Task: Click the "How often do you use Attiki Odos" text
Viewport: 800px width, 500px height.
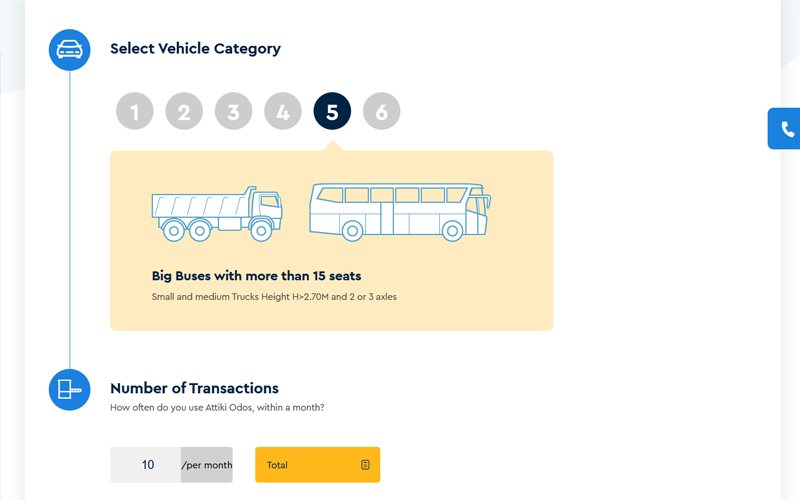Action: [217, 407]
